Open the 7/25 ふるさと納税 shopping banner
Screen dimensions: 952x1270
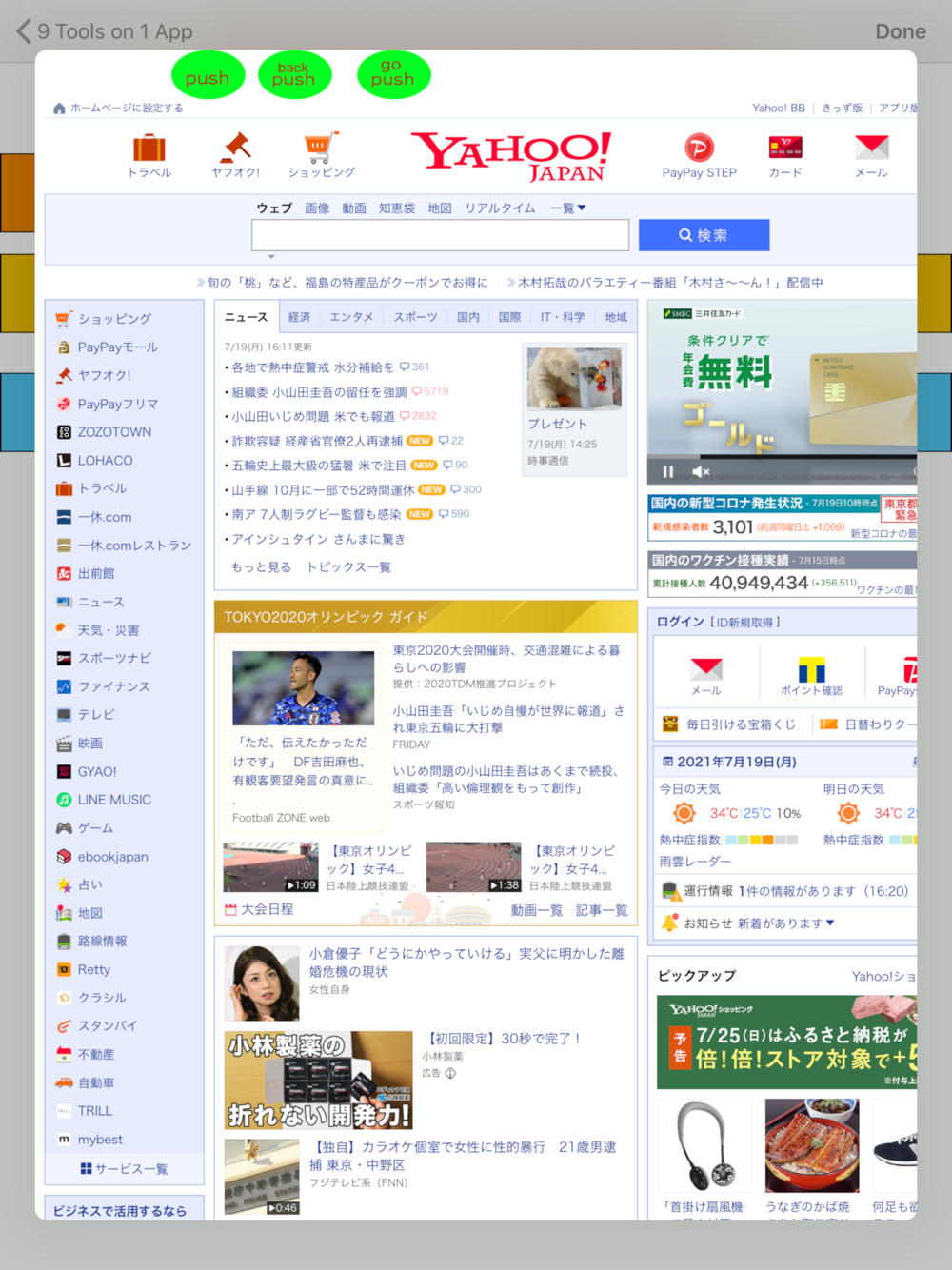tap(786, 1042)
